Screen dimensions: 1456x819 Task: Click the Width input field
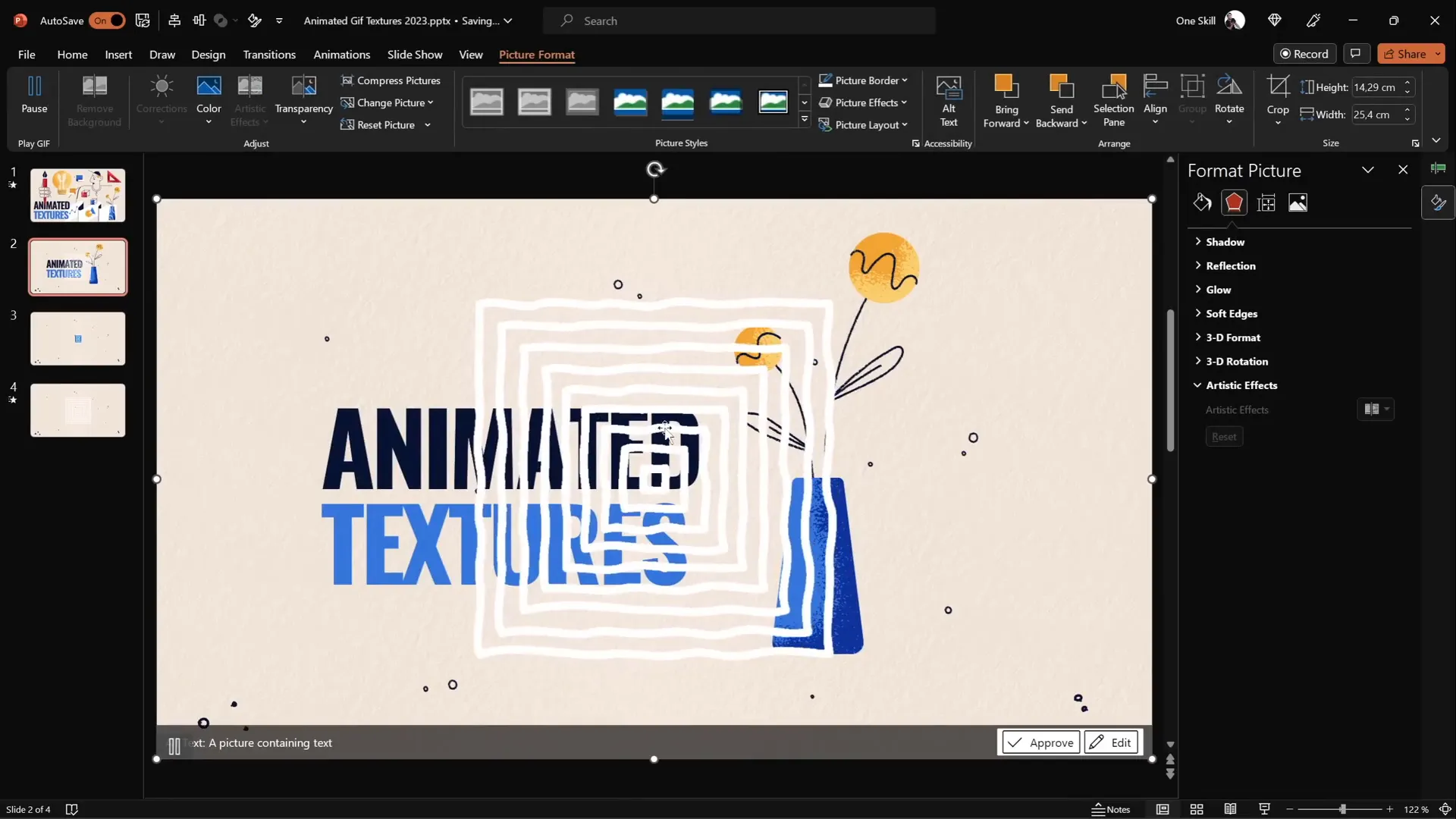point(1376,115)
